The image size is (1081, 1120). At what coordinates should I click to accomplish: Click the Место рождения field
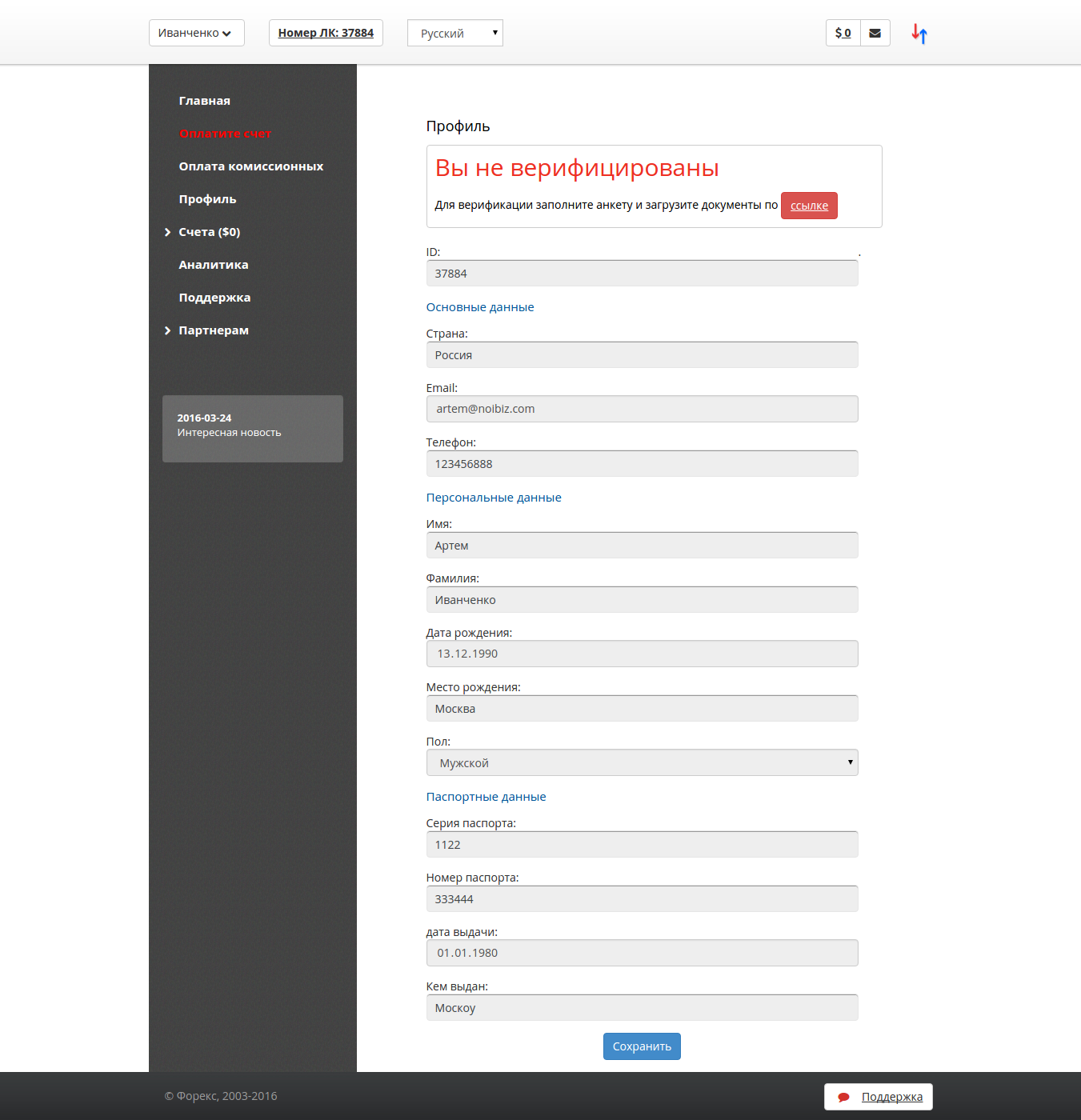643,708
